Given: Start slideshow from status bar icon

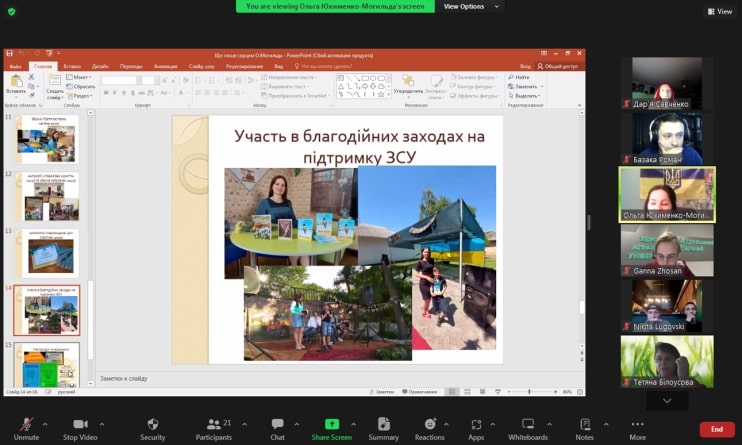Looking at the screenshot, I should pyautogui.click(x=497, y=392).
